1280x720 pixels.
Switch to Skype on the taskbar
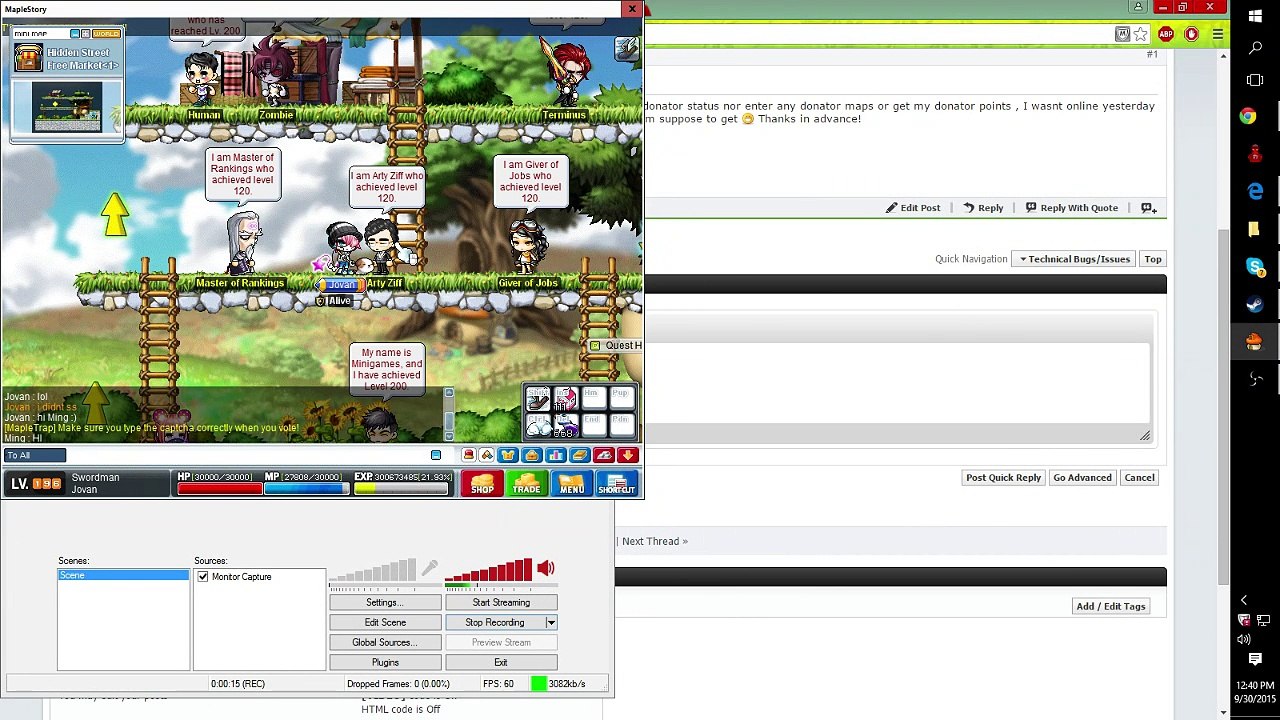point(1255,267)
